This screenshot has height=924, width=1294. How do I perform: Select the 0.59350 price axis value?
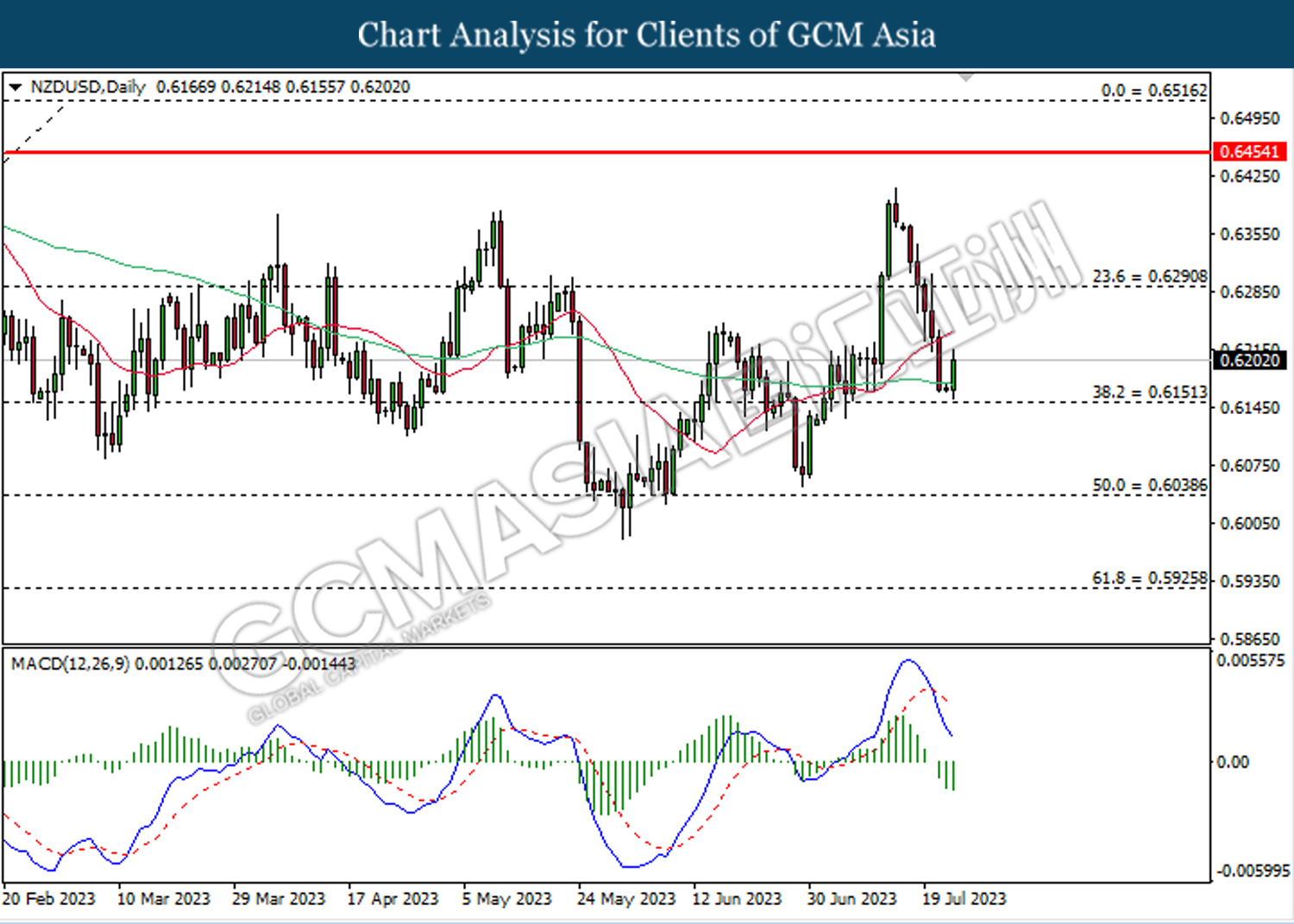coord(1250,581)
